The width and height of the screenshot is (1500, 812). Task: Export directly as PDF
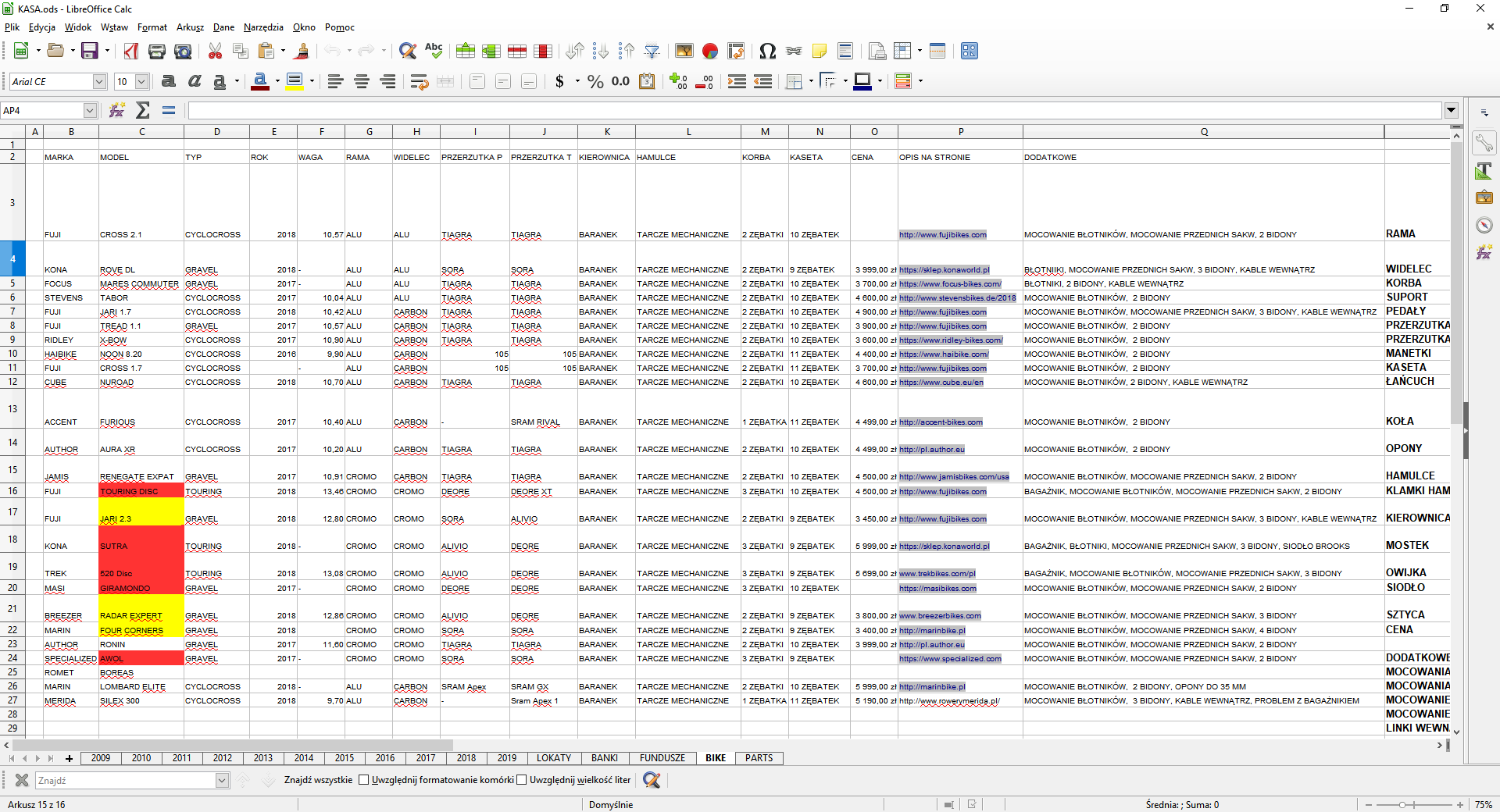131,52
